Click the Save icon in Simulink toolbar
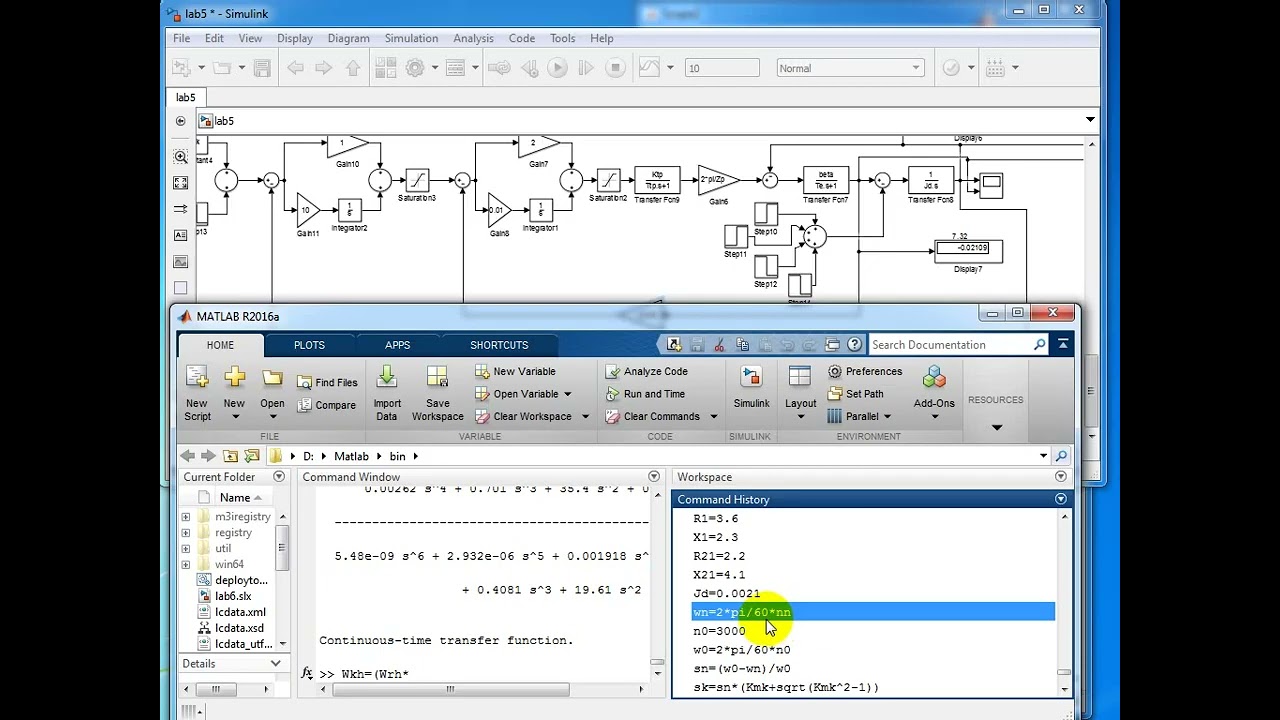 (262, 68)
